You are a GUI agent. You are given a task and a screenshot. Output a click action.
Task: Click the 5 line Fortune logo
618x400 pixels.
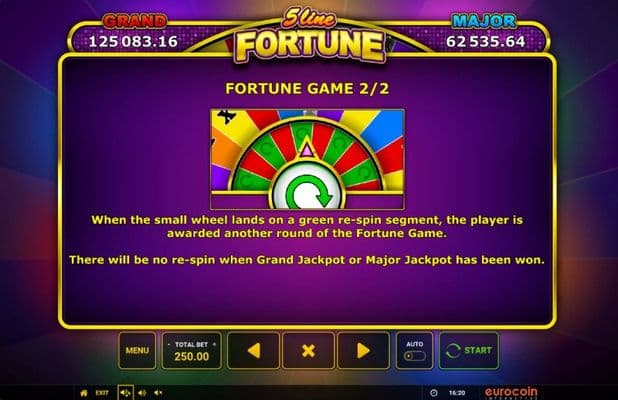click(x=309, y=36)
